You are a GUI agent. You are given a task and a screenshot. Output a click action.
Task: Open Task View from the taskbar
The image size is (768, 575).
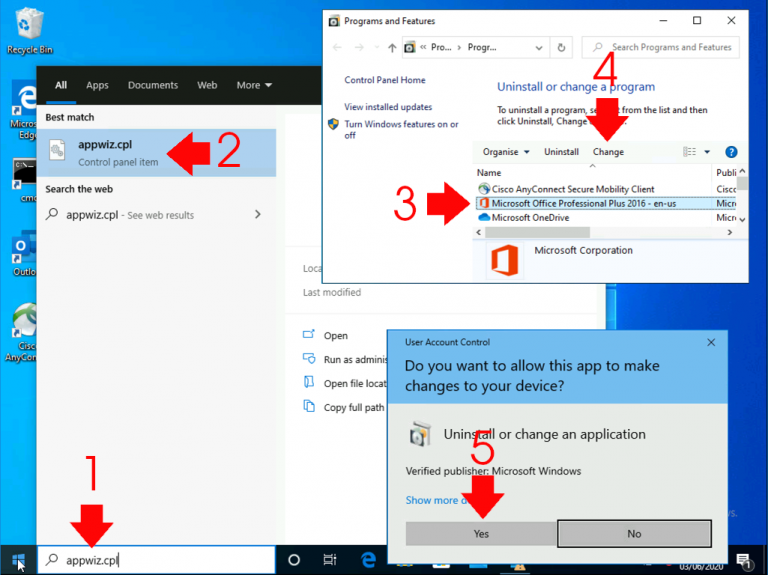click(x=330, y=560)
